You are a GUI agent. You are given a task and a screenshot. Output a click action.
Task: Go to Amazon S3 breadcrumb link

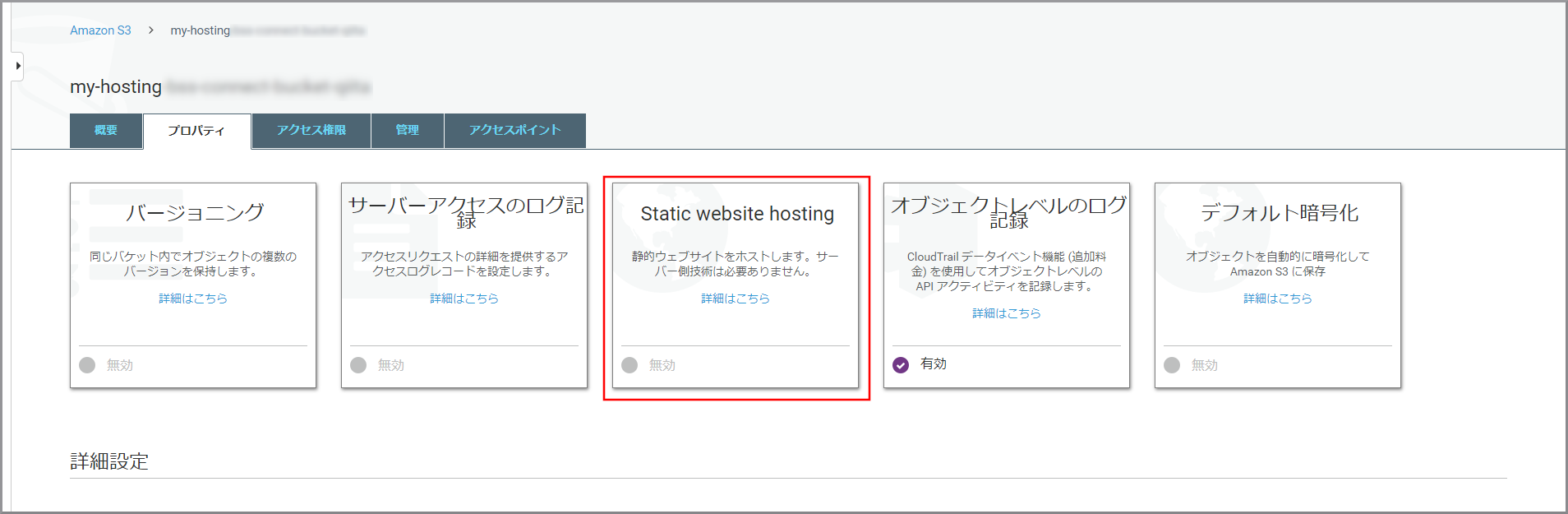point(100,30)
